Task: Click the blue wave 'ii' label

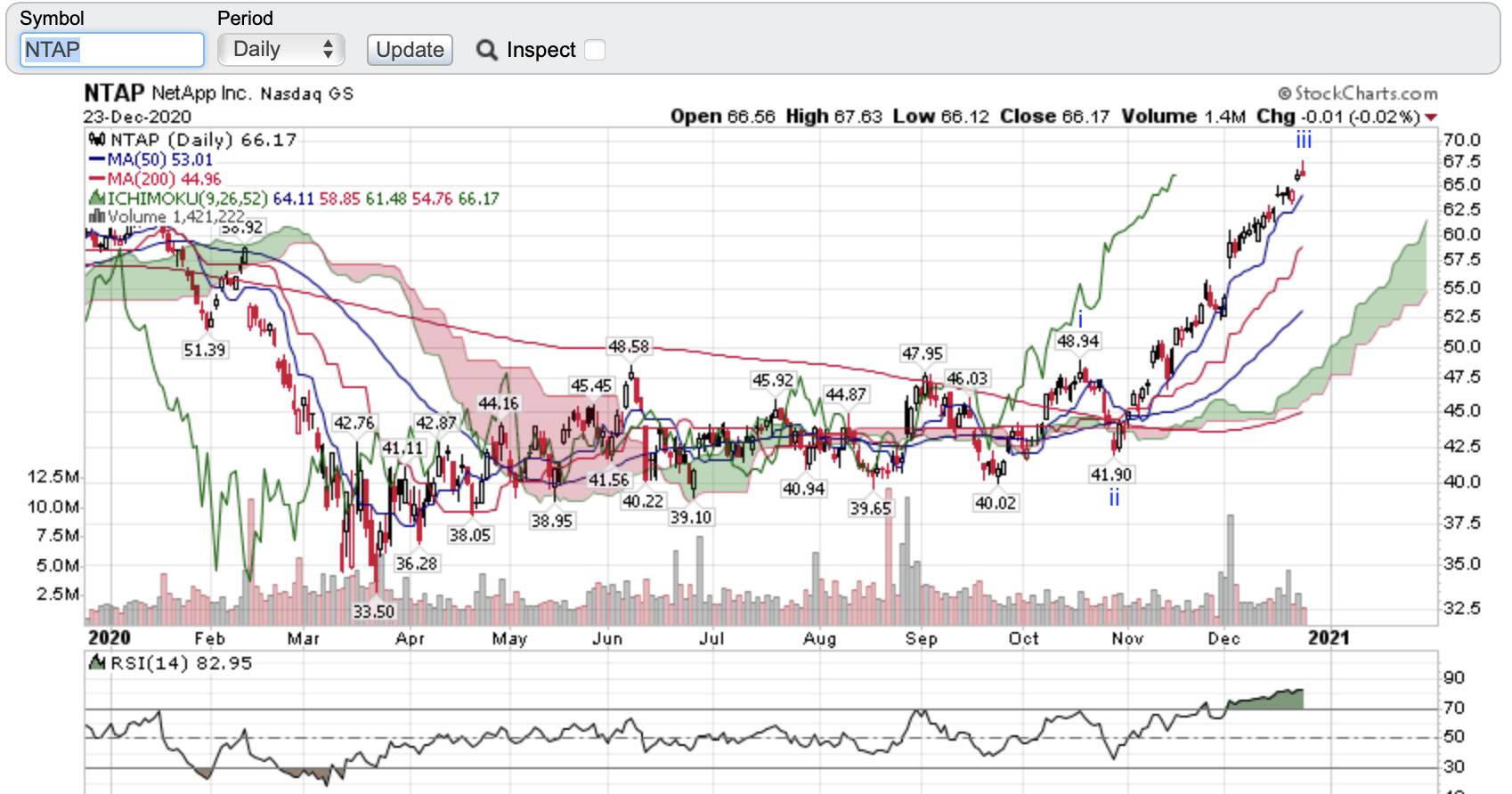Action: [1114, 498]
